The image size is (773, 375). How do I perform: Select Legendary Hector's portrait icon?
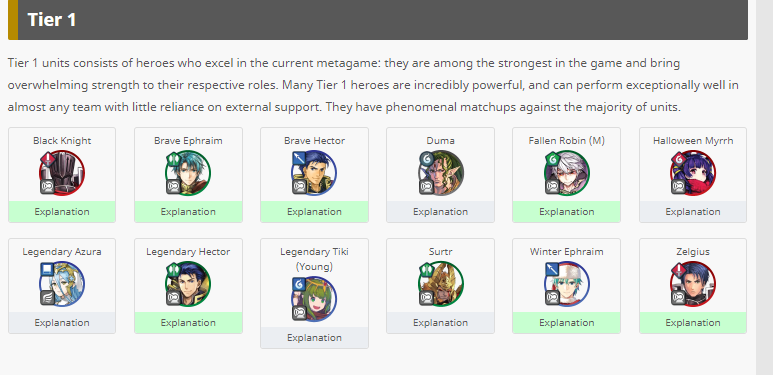188,284
